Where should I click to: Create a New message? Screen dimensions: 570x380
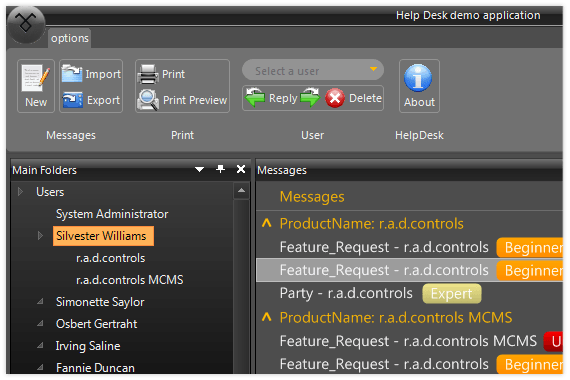36,86
